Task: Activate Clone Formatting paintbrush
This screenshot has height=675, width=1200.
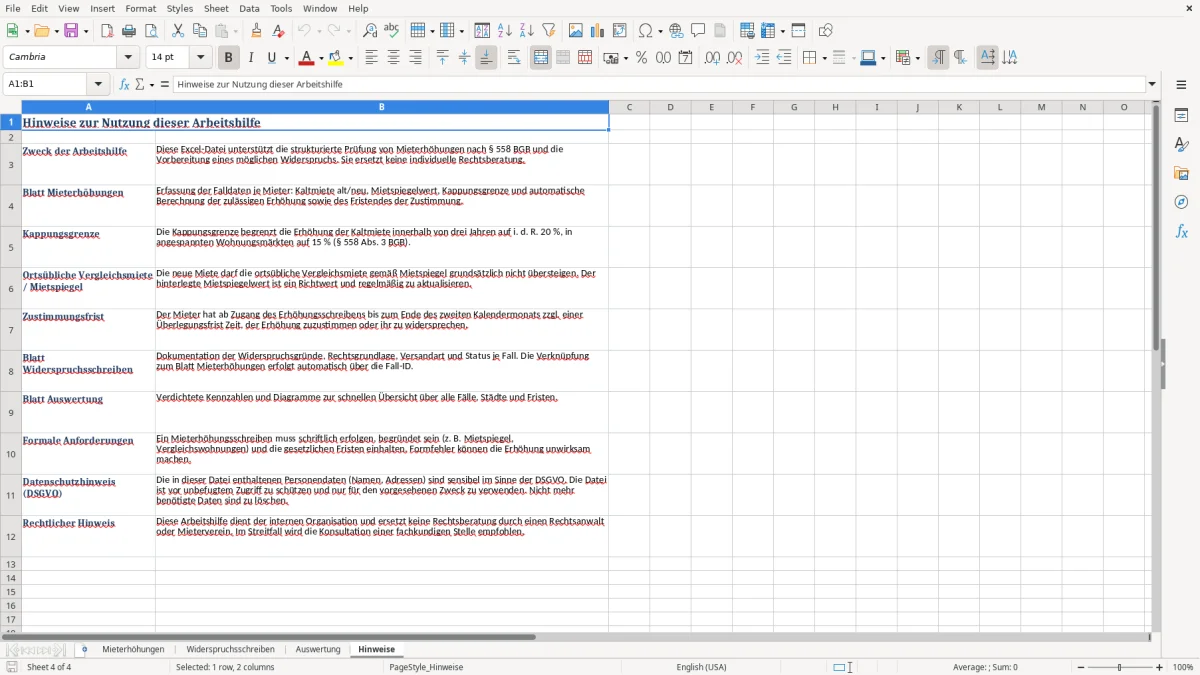Action: 256,31
